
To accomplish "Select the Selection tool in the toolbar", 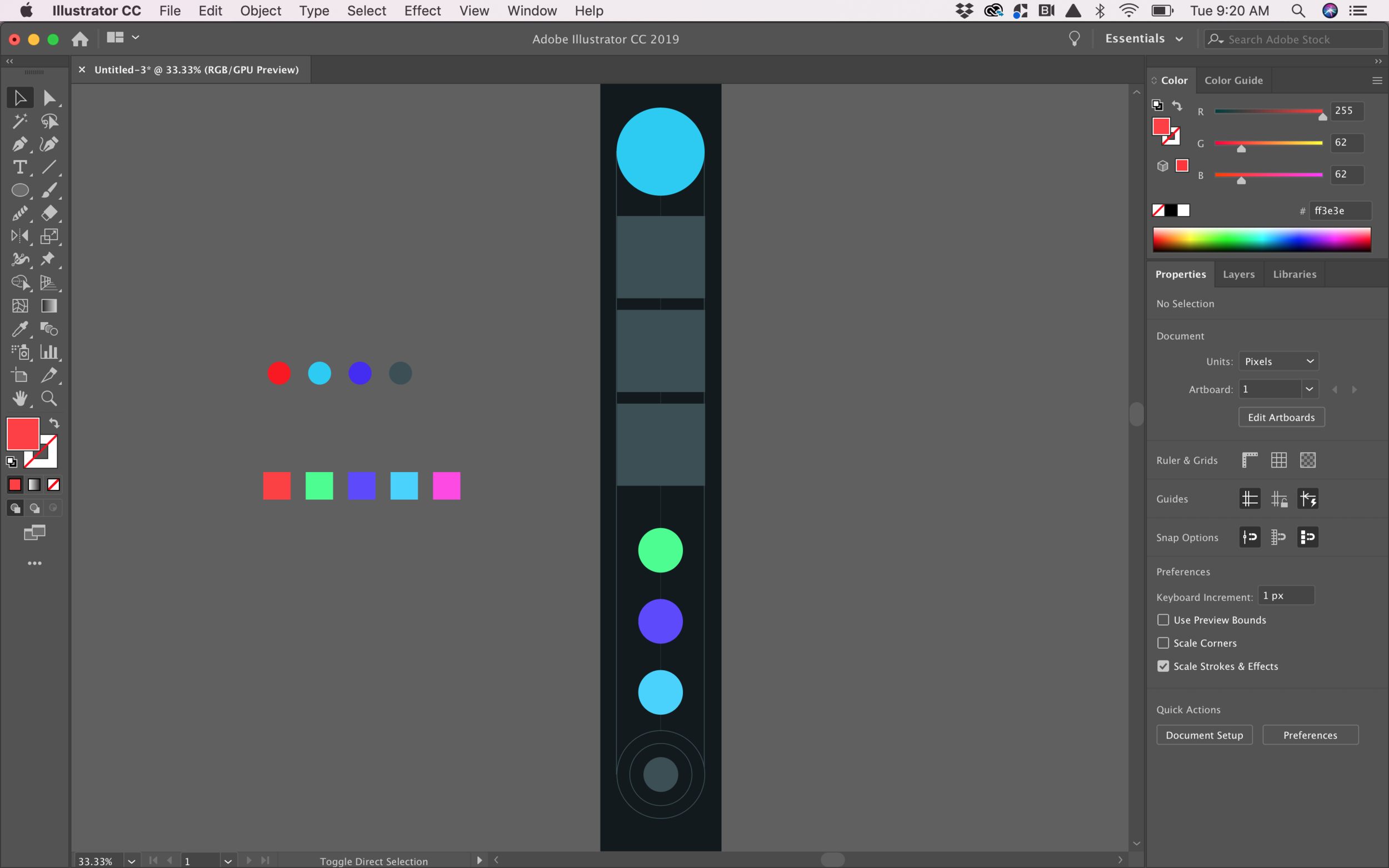I will click(19, 97).
